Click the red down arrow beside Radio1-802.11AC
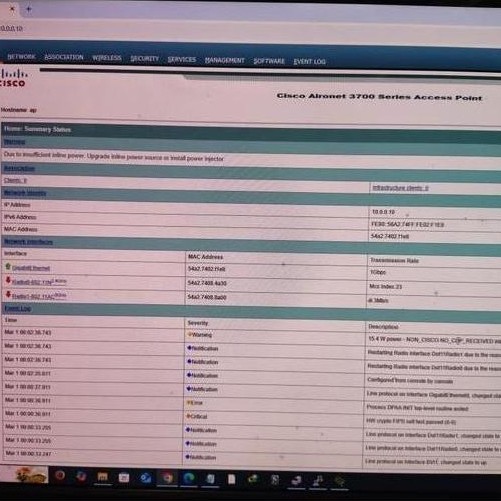The image size is (501, 501). pos(8,294)
